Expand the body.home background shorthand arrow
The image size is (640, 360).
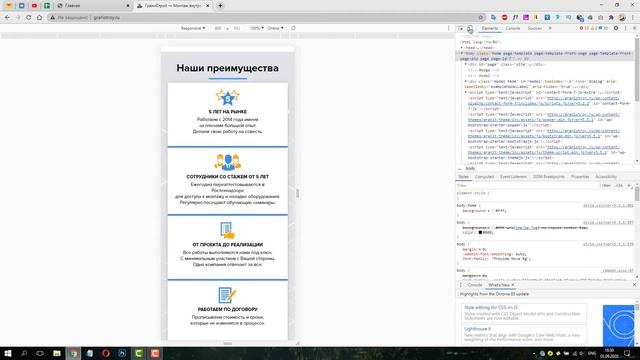[489, 211]
